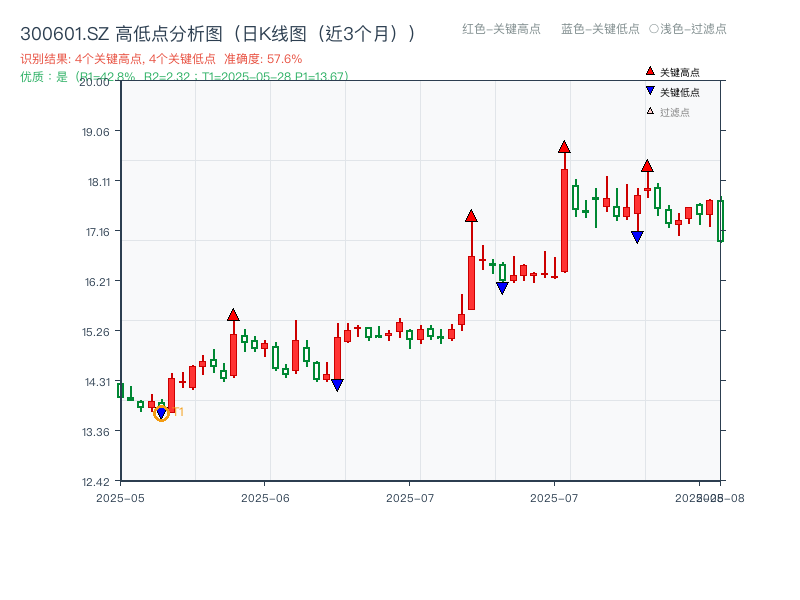Select the orange circled T1 filter point marker
Screen dimensions: 800x600
162,412
